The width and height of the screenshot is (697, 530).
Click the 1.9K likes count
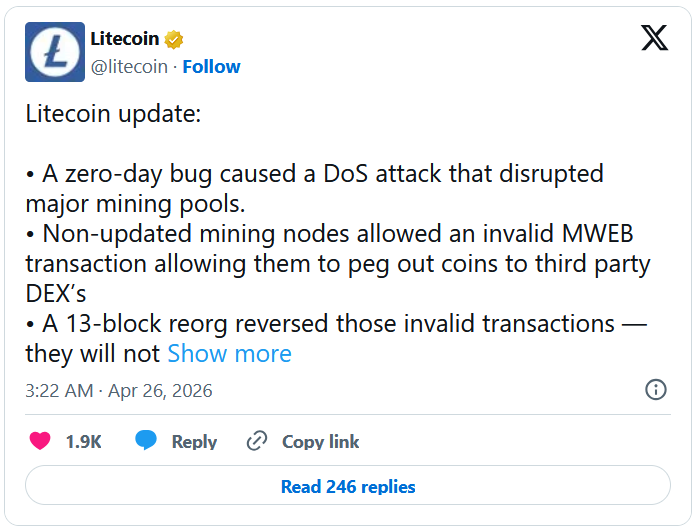click(84, 442)
